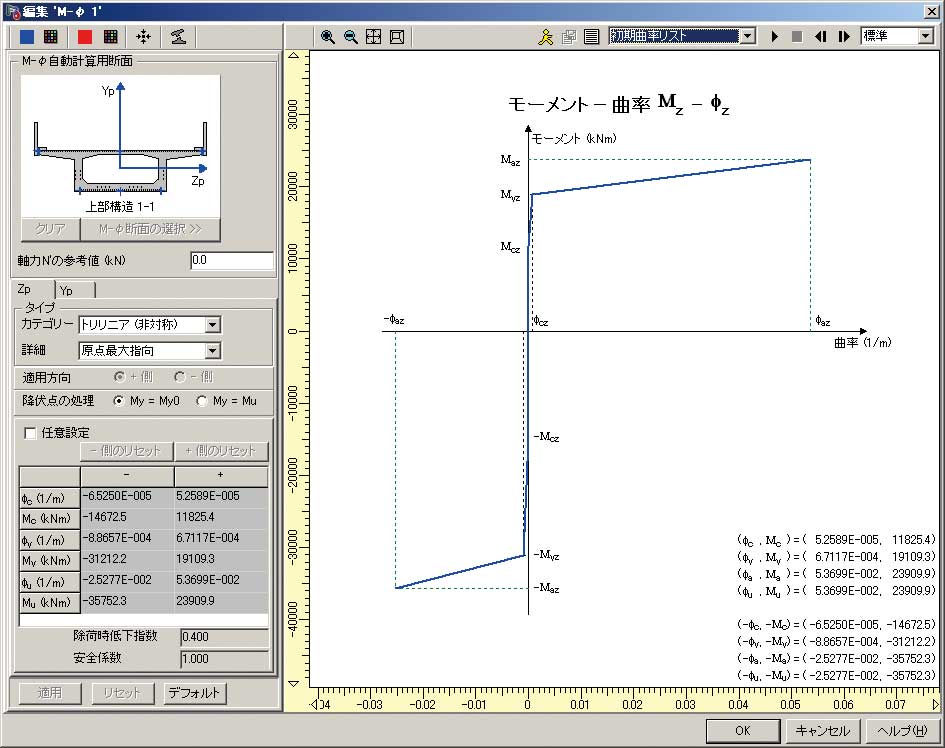Close the 編集 'M-φ 1' dialog
Screen dimensions: 945x748
(931, 11)
